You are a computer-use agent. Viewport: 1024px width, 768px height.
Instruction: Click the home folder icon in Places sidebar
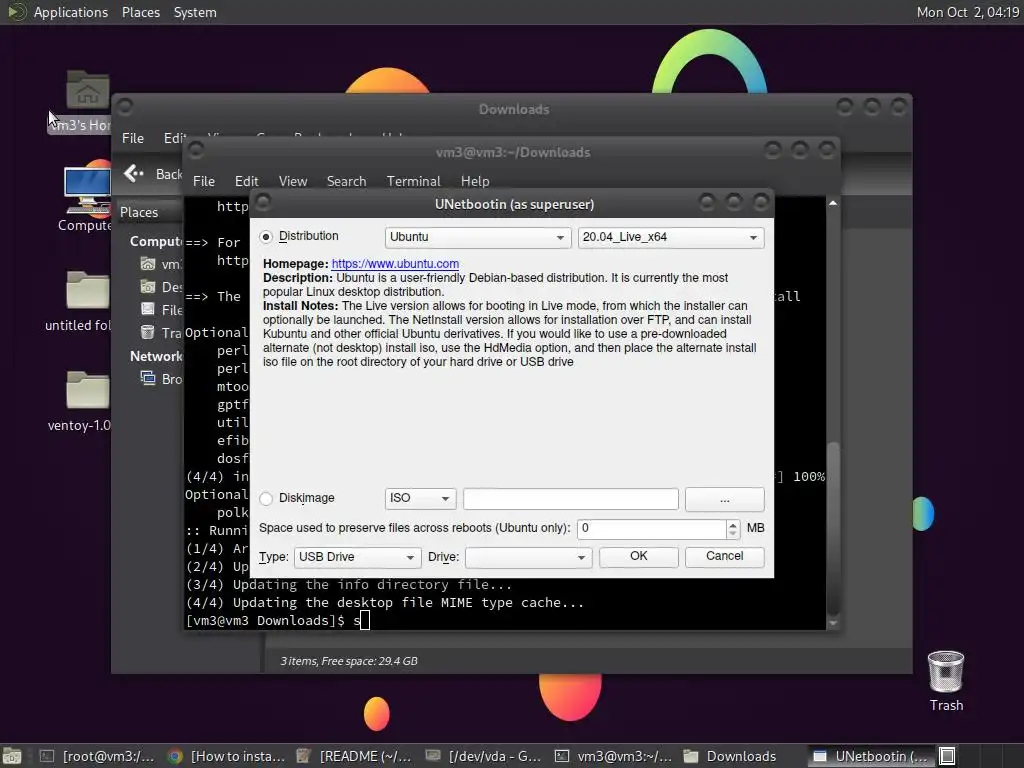(148, 264)
